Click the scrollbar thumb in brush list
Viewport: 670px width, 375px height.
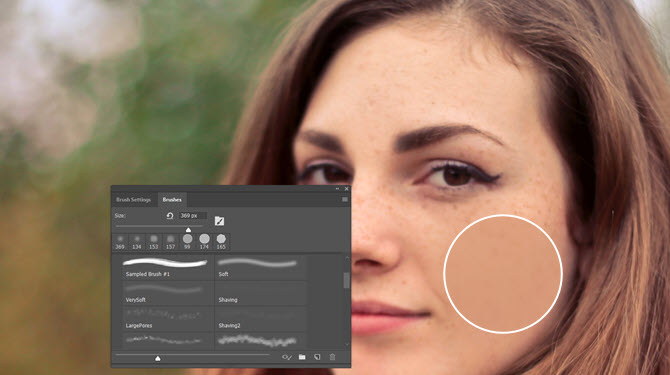coord(346,280)
